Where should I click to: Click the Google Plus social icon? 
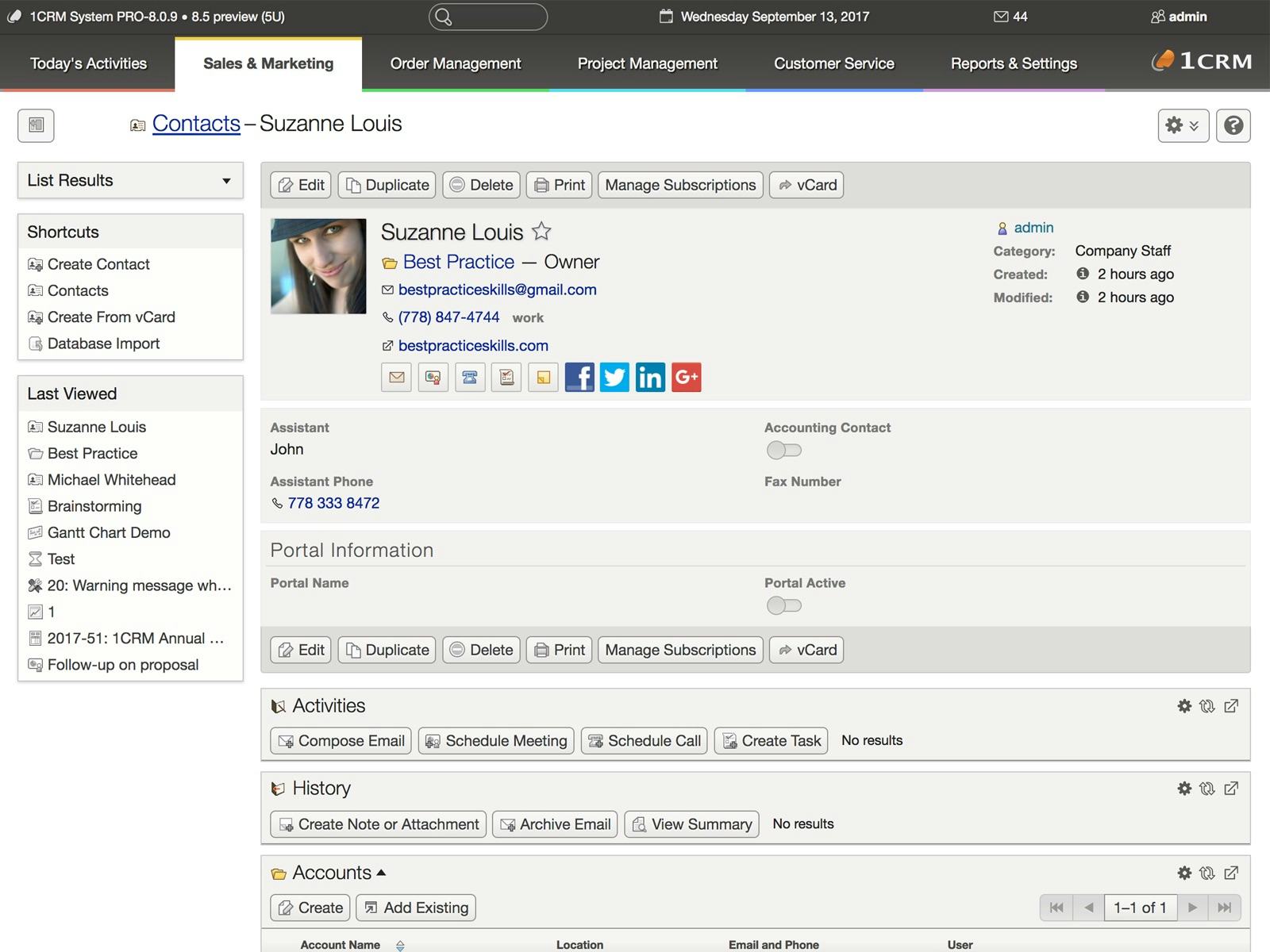tap(687, 378)
